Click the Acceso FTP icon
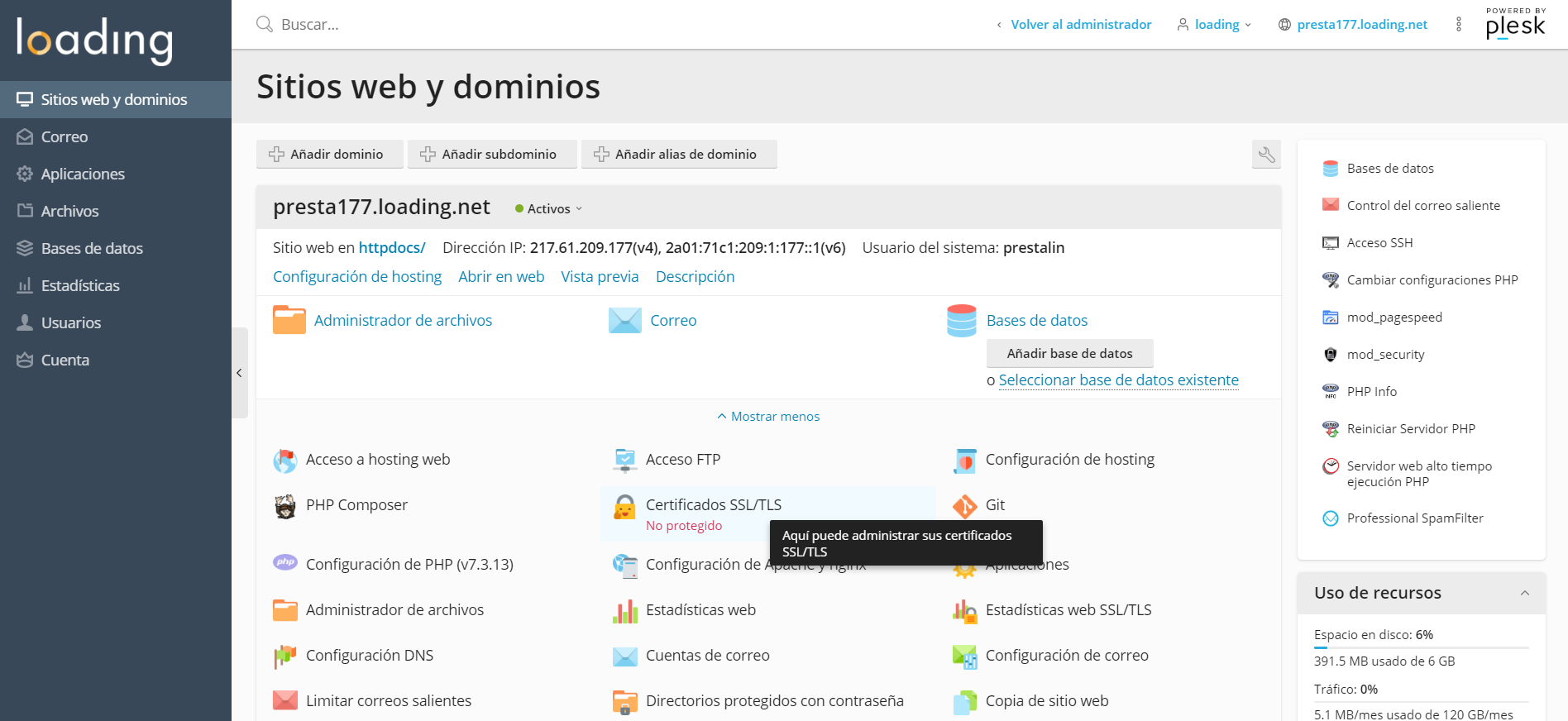Image resolution: width=1568 pixels, height=721 pixels. click(x=625, y=460)
